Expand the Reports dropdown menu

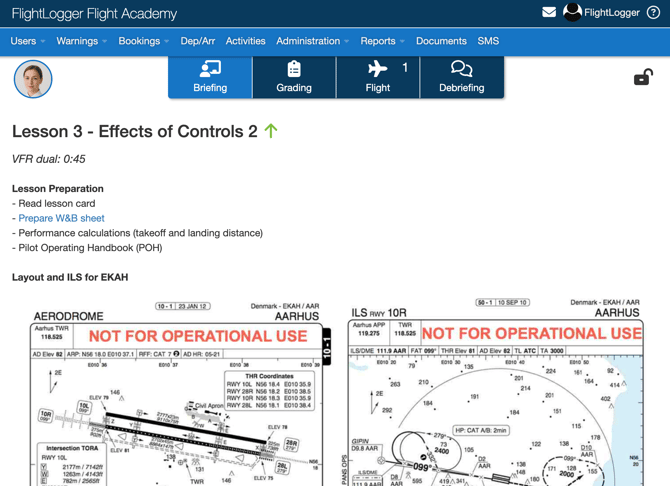coord(382,41)
